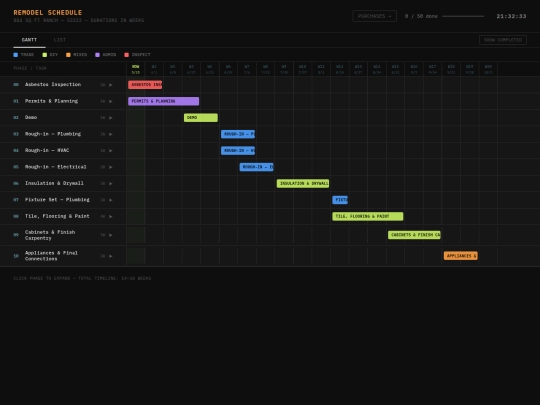Expand the Tile, Flooring & Paint phase arrow
Screen dimensions: 540x405
tap(111, 216)
